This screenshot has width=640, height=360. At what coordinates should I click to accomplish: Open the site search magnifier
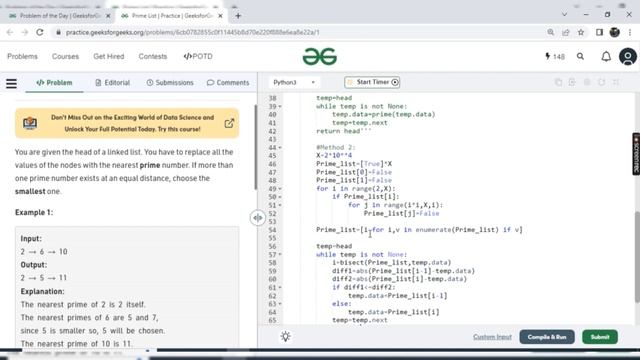(x=580, y=56)
